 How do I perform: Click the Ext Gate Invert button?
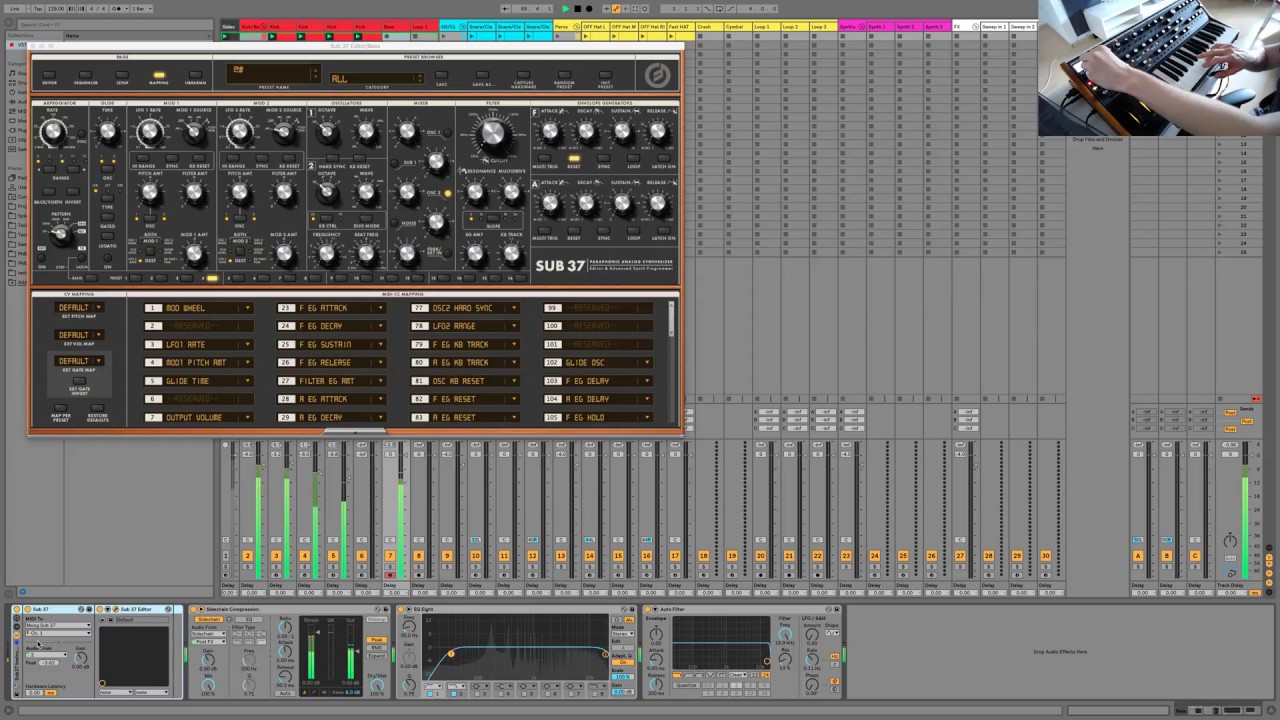[79, 381]
